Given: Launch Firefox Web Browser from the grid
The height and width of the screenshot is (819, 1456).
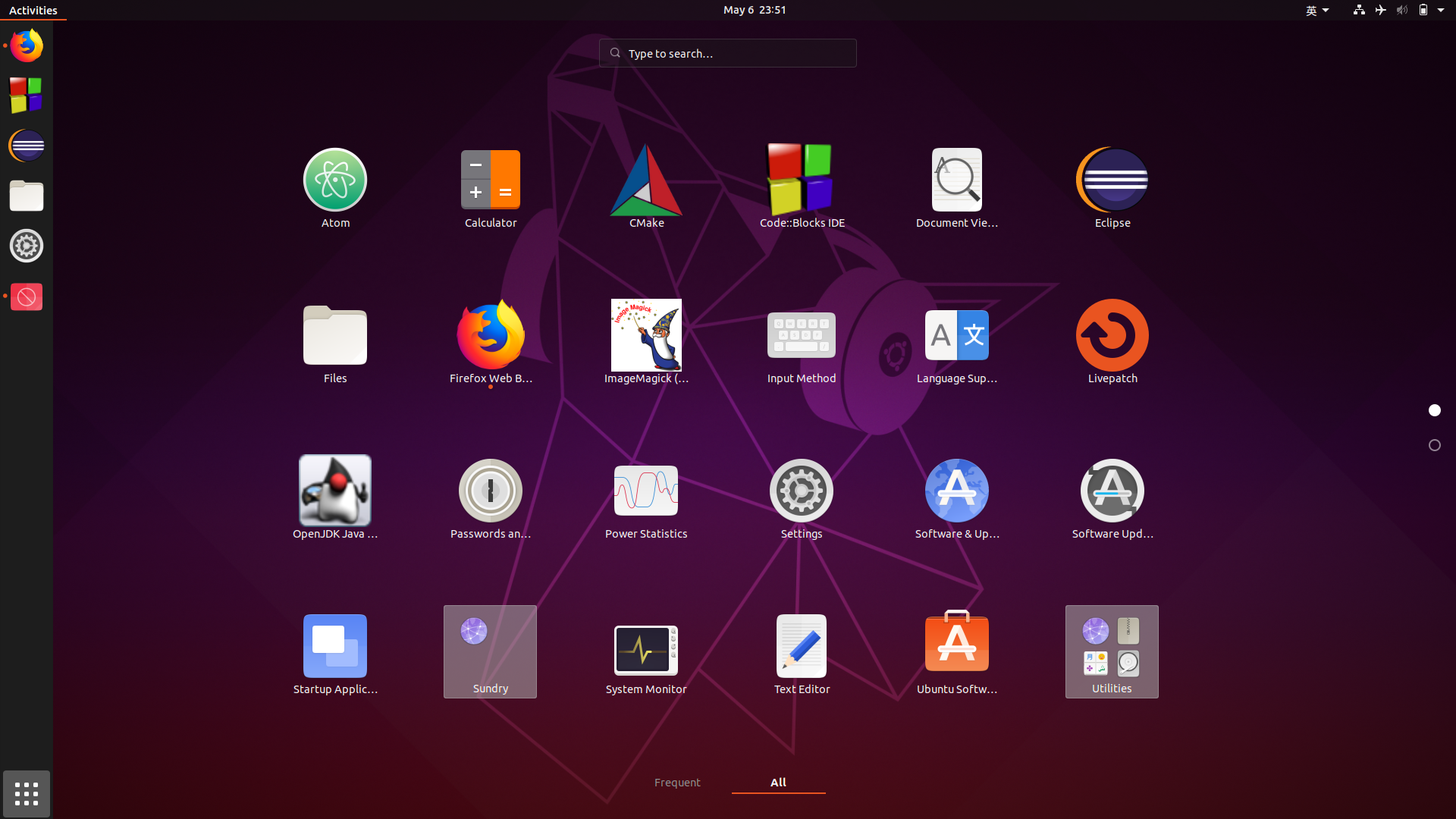Looking at the screenshot, I should click(491, 344).
